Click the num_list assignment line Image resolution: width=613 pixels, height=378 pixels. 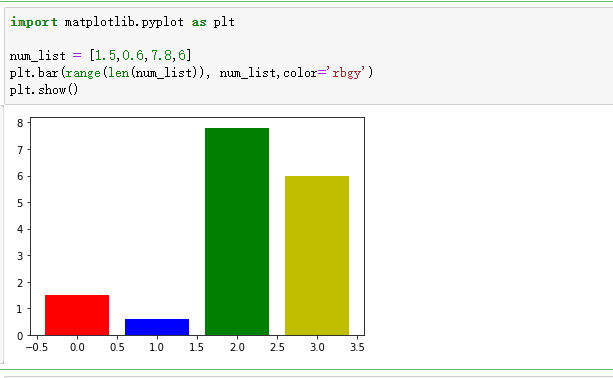pyautogui.click(x=100, y=56)
